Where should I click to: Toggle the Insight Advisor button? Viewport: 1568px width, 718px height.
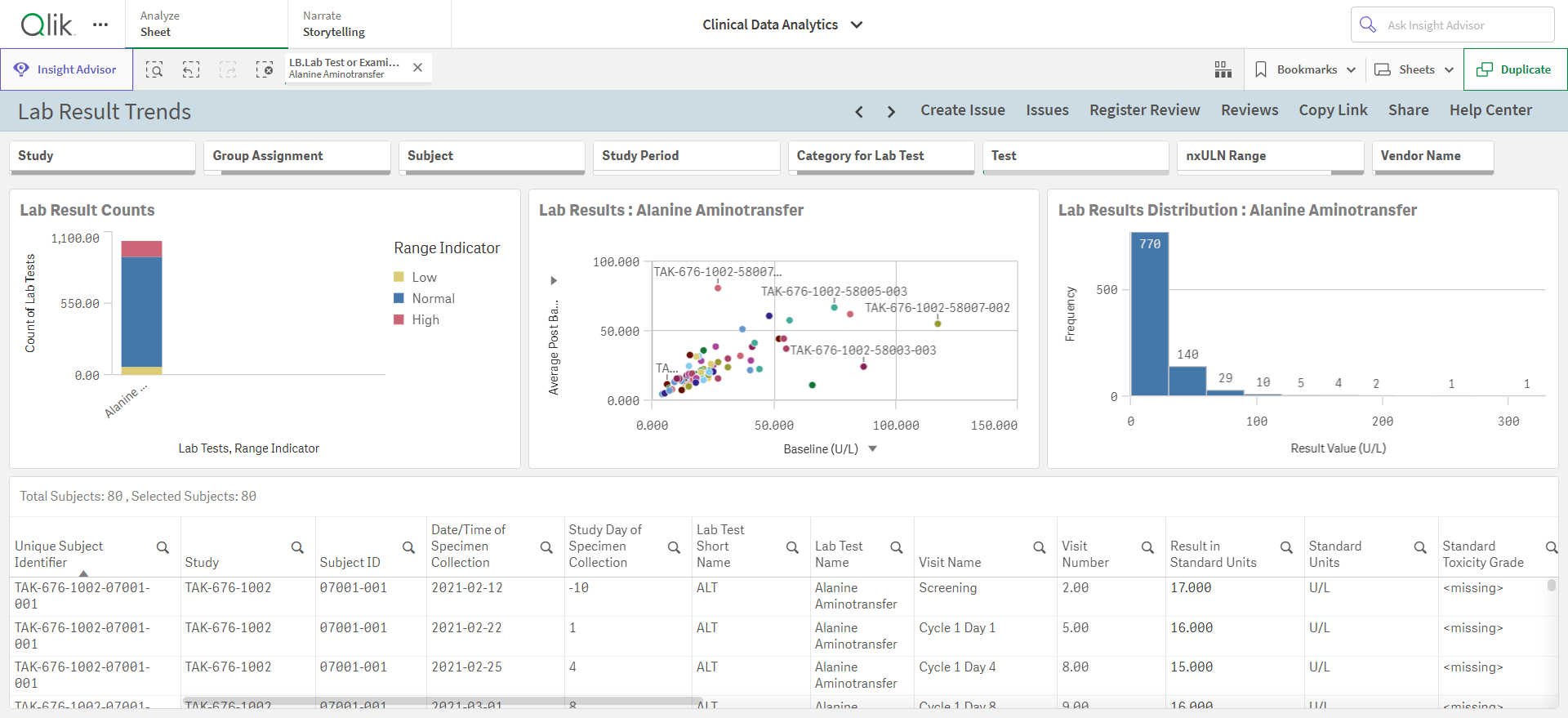coord(66,69)
